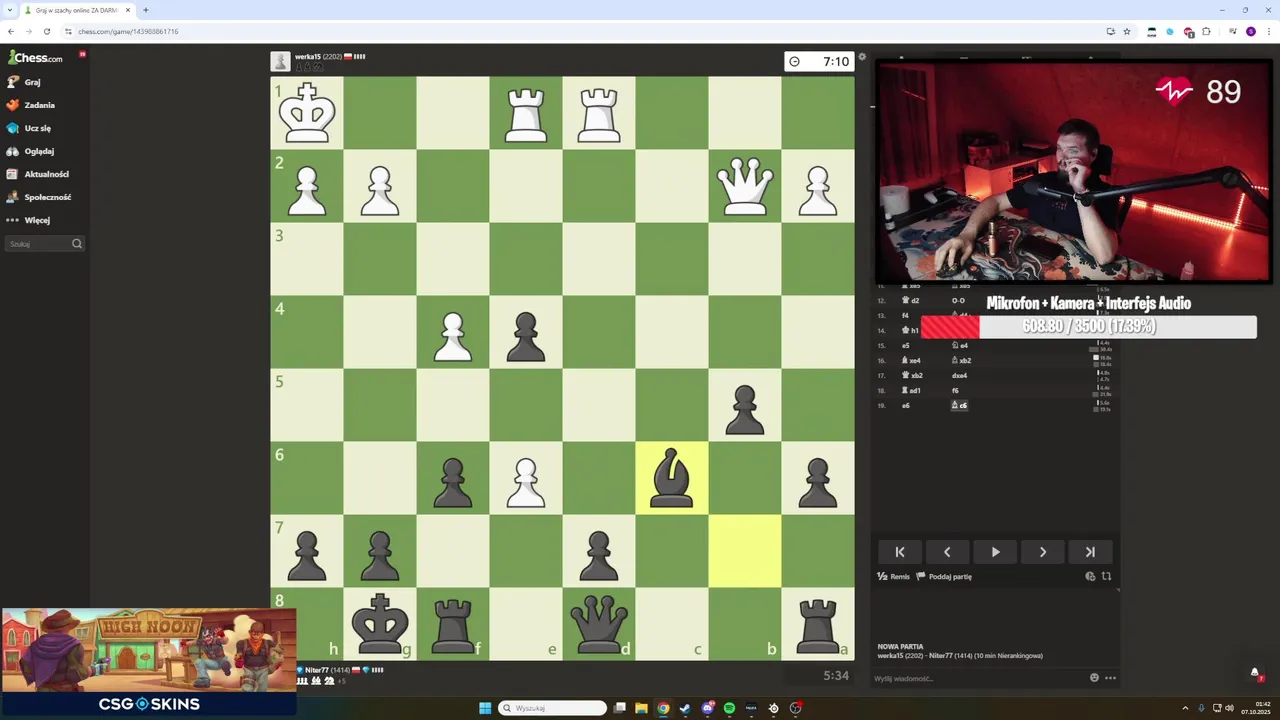Offer a draw with the Remis button
The image size is (1280, 720).
pyautogui.click(x=893, y=577)
